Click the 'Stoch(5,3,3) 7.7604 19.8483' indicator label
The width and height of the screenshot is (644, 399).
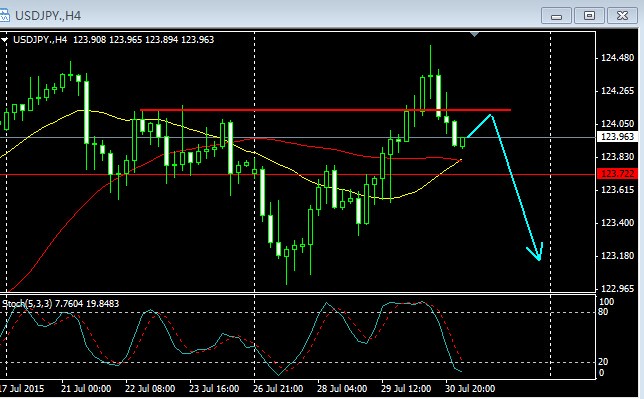click(60, 304)
